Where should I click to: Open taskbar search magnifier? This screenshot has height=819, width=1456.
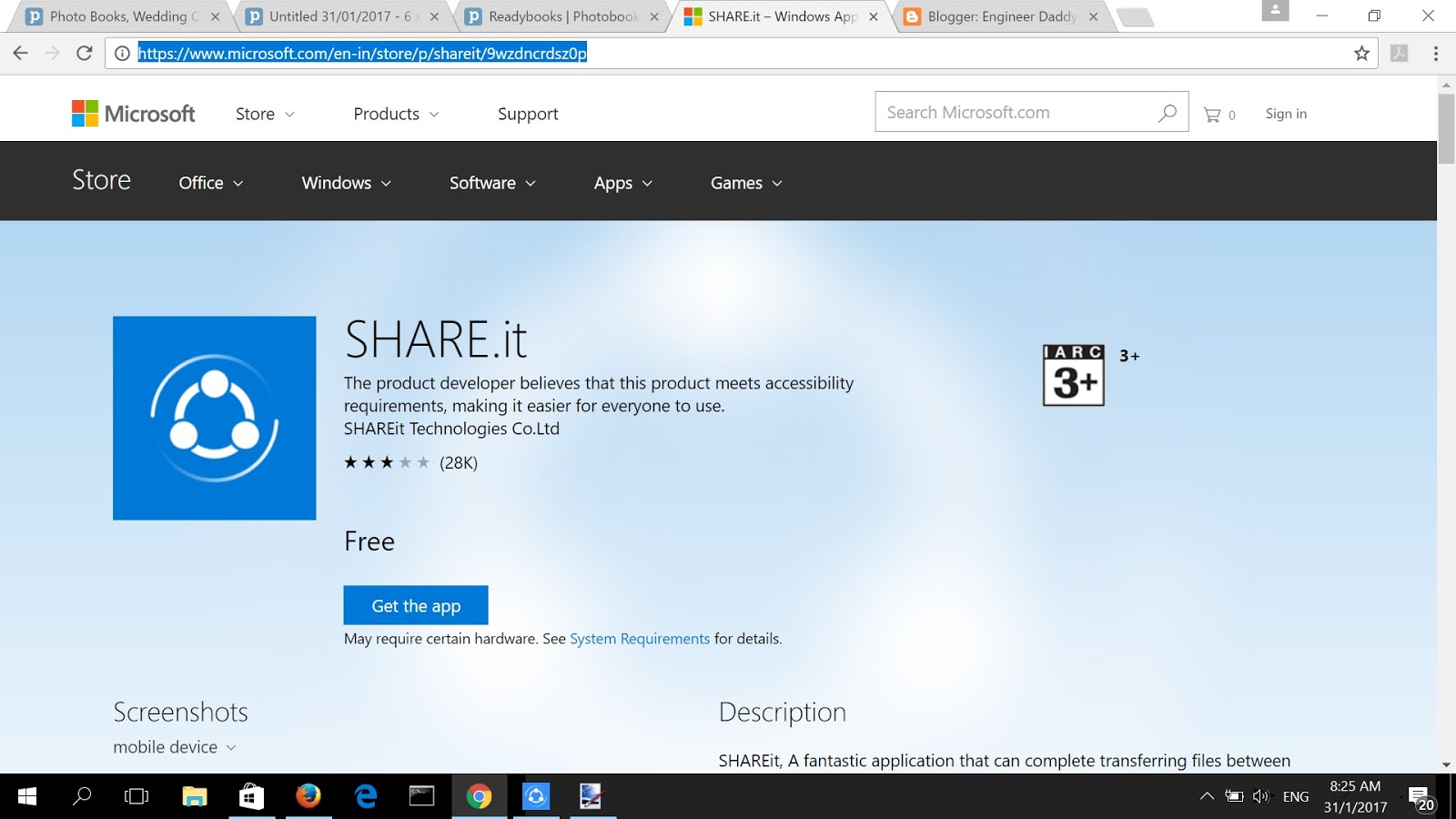tap(82, 796)
